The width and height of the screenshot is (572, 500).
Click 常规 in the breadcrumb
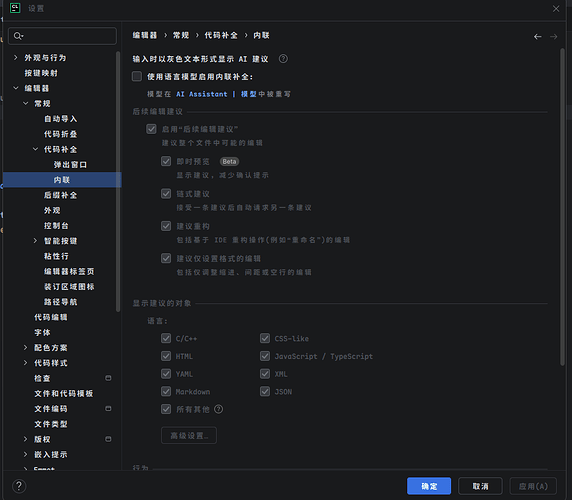(x=181, y=35)
